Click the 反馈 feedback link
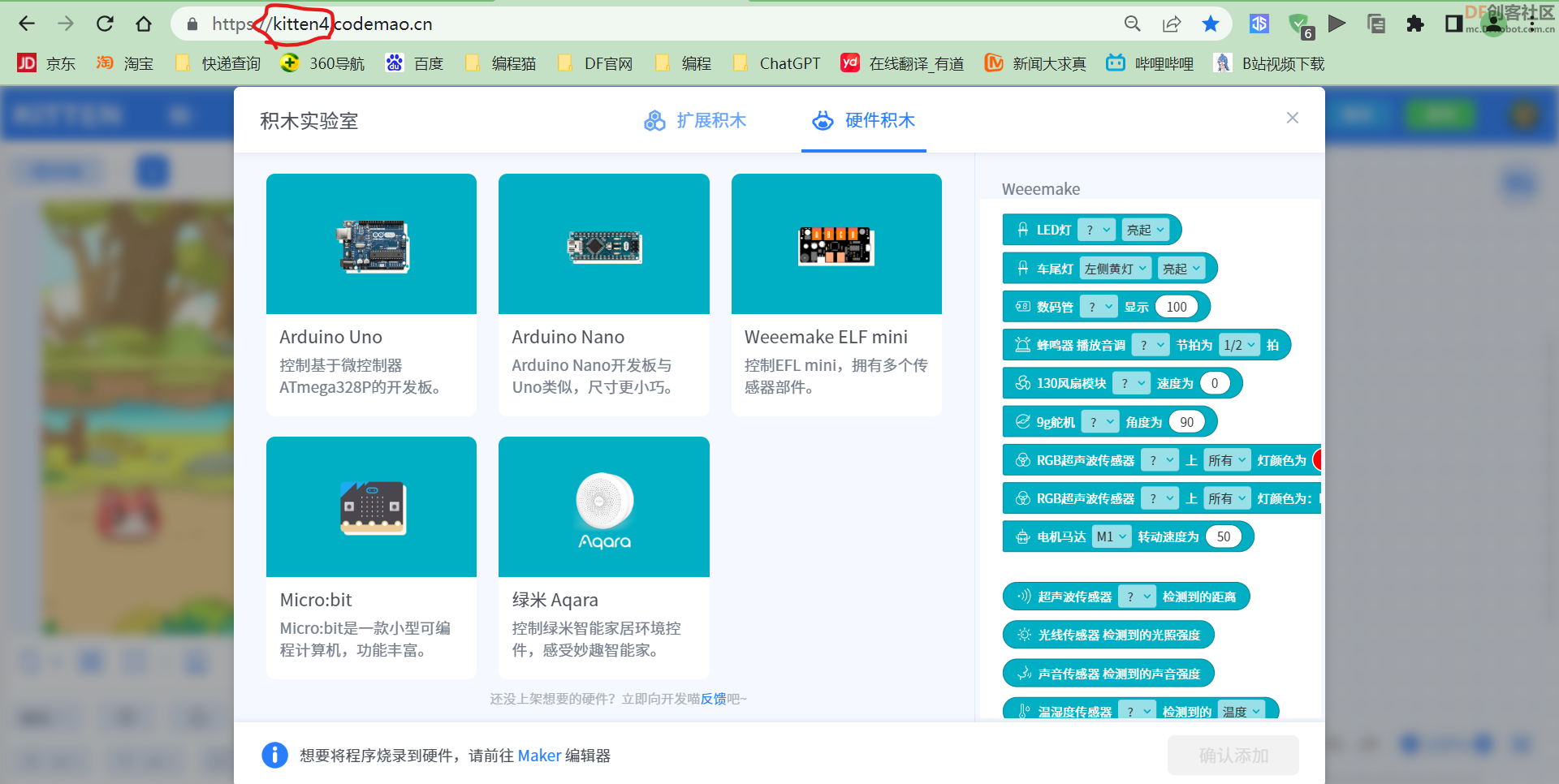 (x=714, y=699)
